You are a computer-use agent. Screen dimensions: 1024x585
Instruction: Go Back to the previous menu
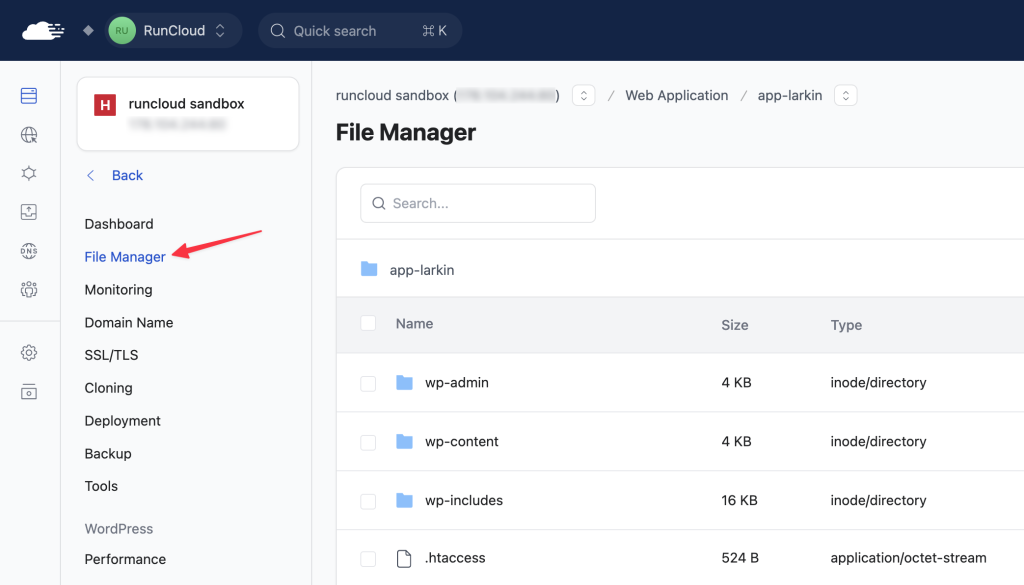[127, 175]
